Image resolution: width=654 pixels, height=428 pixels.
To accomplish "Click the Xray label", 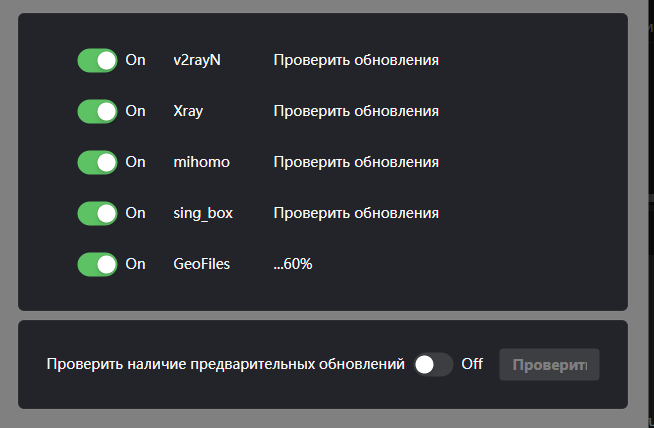I will pyautogui.click(x=188, y=111).
